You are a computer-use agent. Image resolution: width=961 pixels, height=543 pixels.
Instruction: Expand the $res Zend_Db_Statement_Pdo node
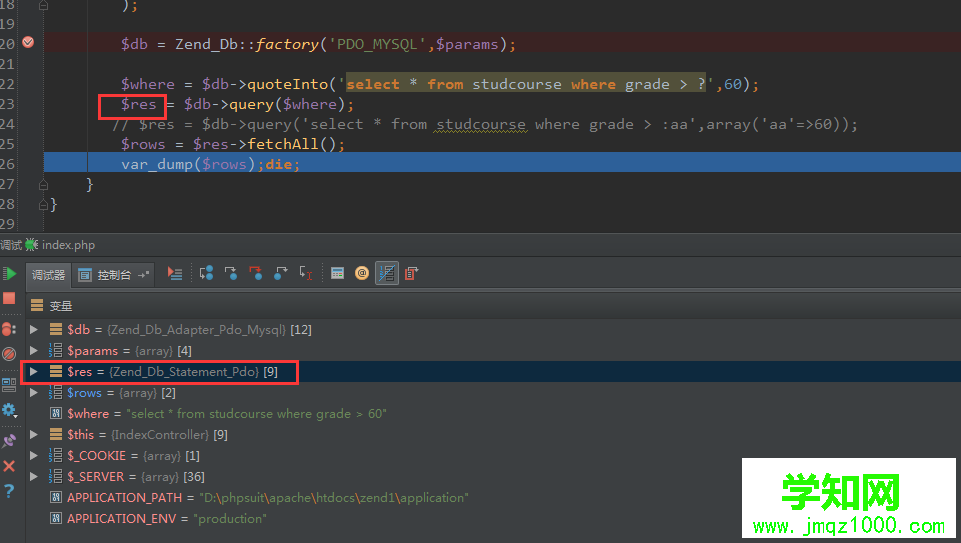point(34,371)
